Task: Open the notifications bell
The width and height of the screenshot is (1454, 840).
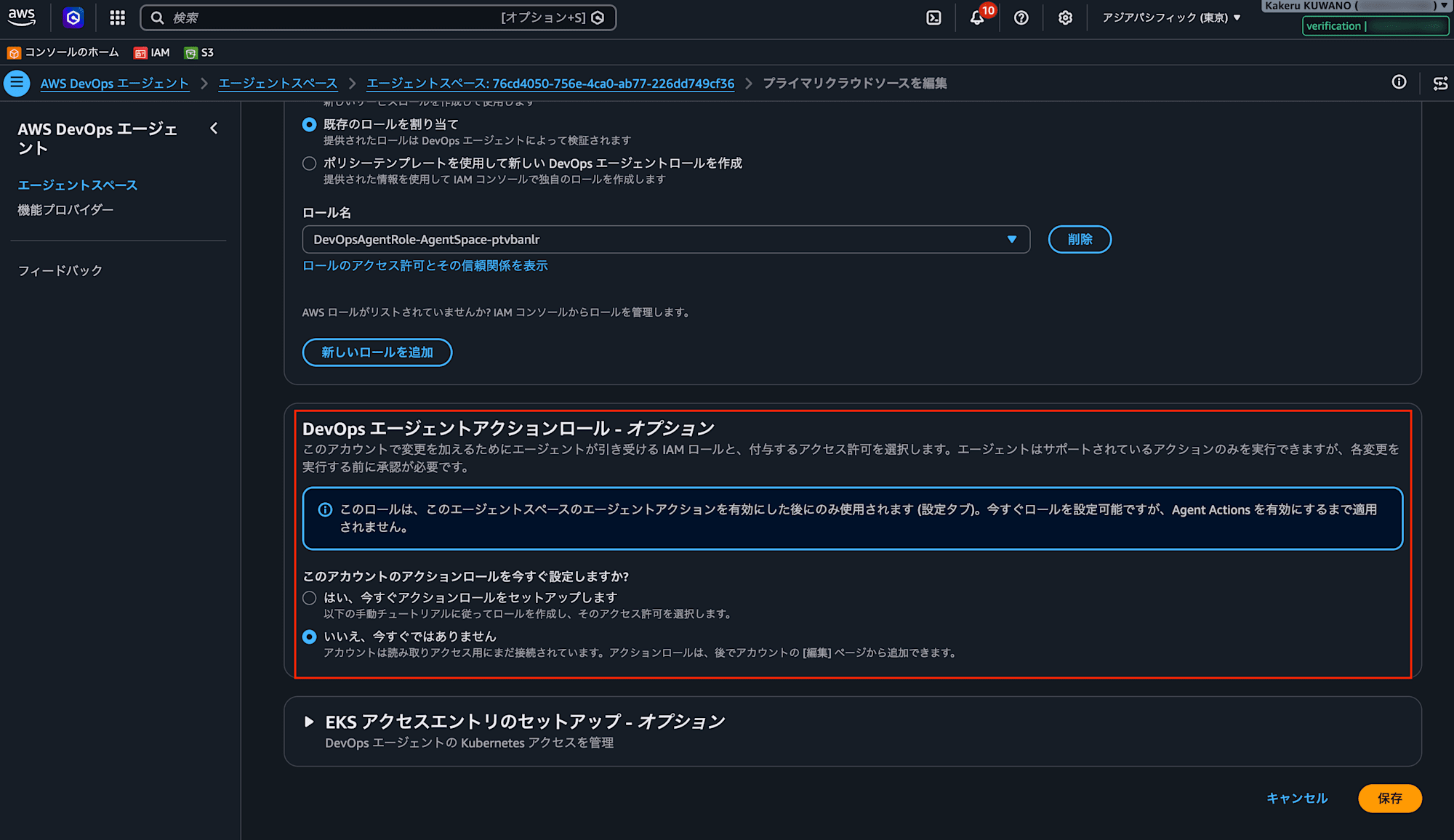Action: point(977,17)
